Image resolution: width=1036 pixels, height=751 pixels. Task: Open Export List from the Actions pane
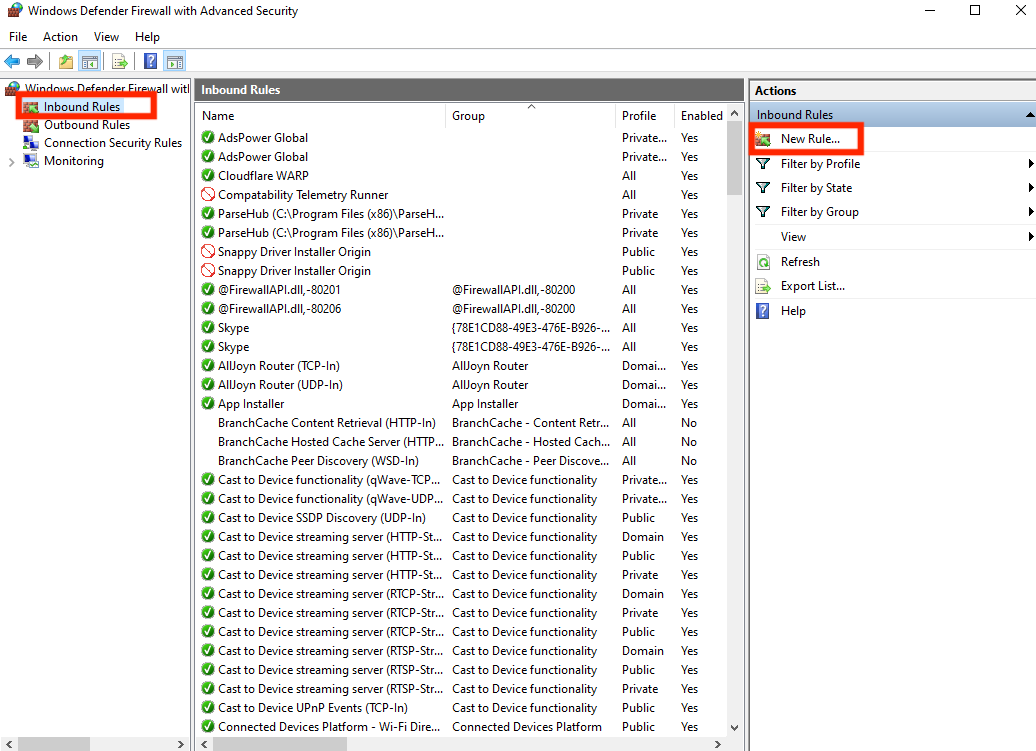click(x=815, y=285)
